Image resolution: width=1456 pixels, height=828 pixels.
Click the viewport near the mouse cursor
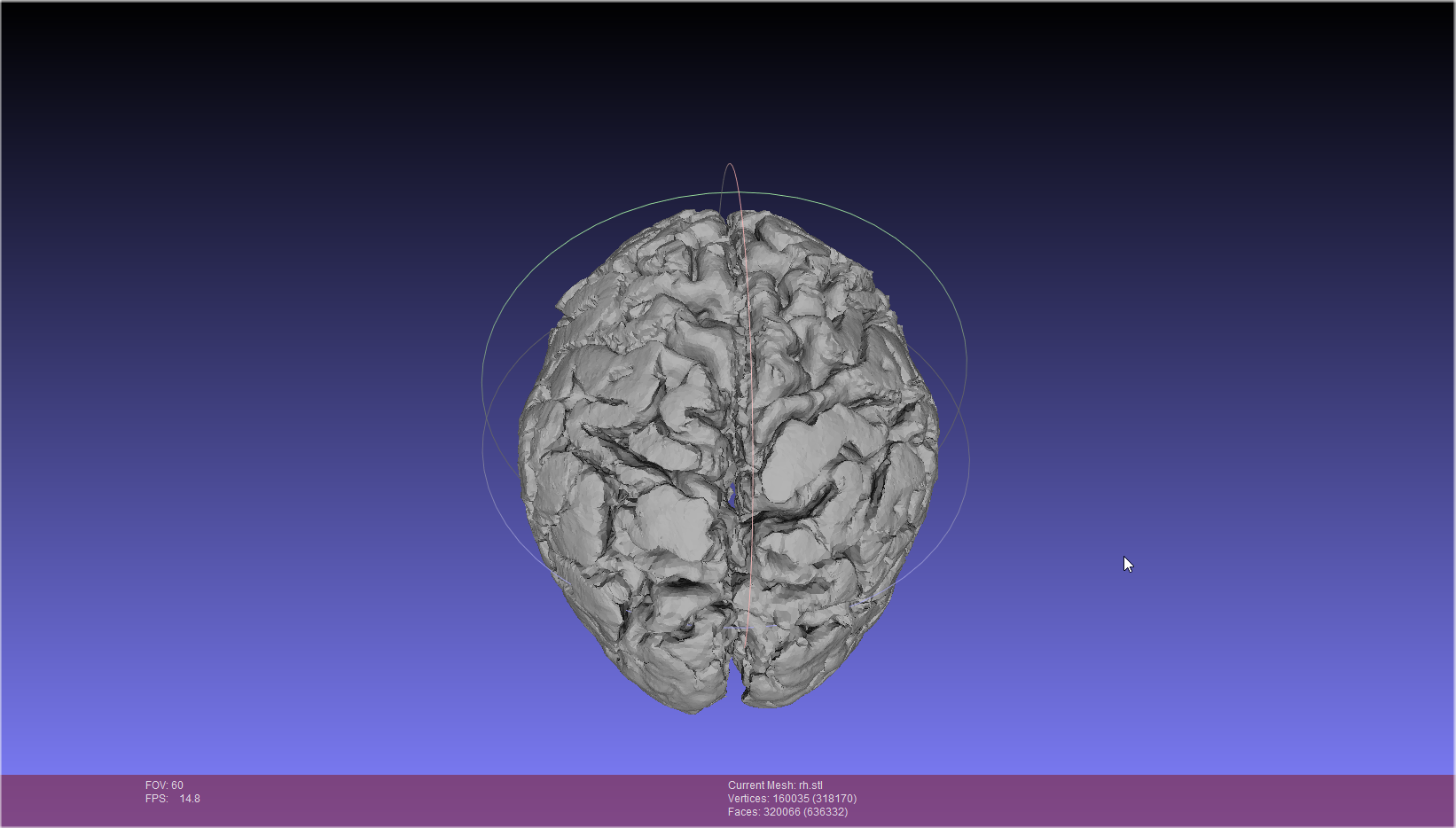point(1127,564)
